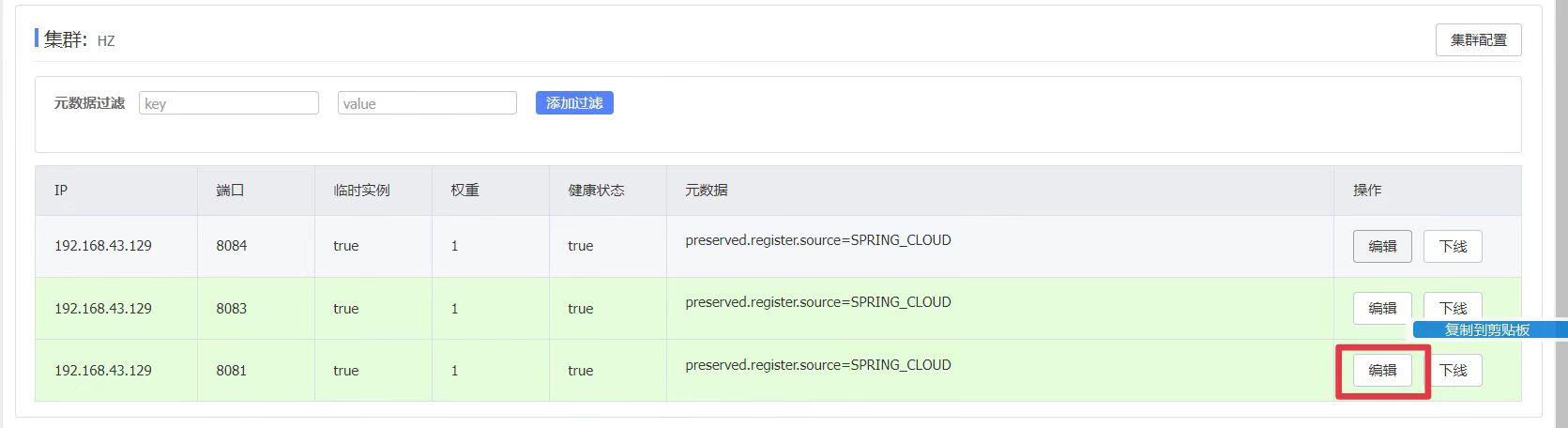Click the 添加过滤 button
The image size is (1568, 428).
pos(574,103)
